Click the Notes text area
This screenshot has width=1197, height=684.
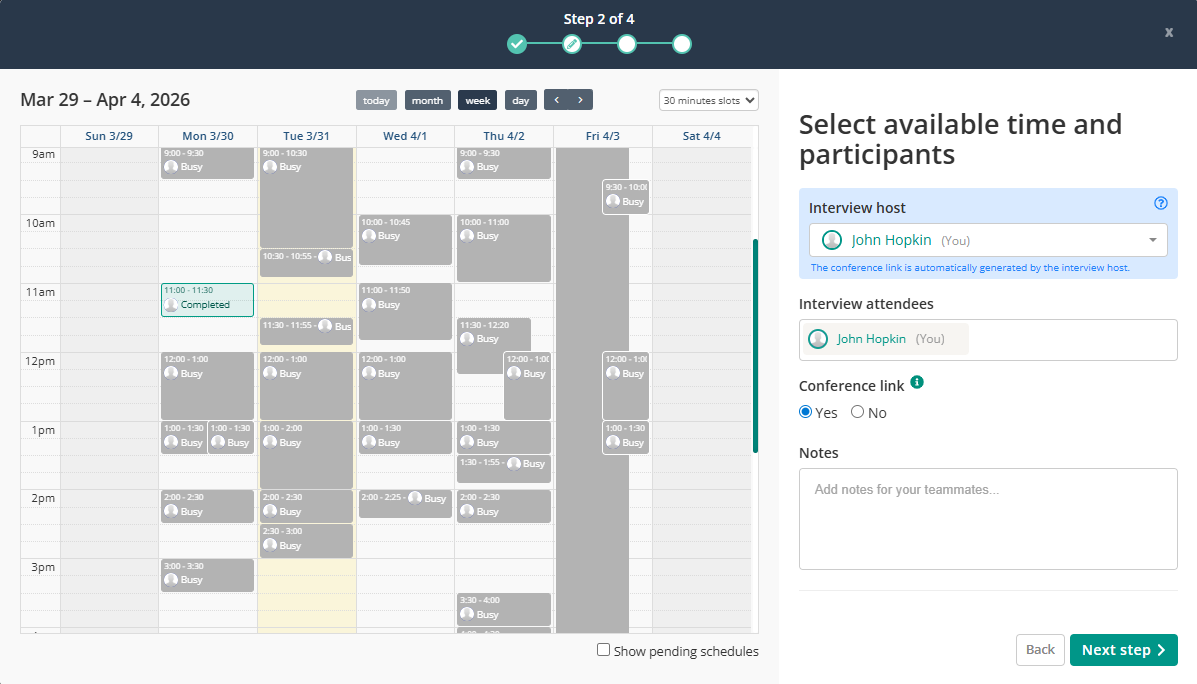987,518
